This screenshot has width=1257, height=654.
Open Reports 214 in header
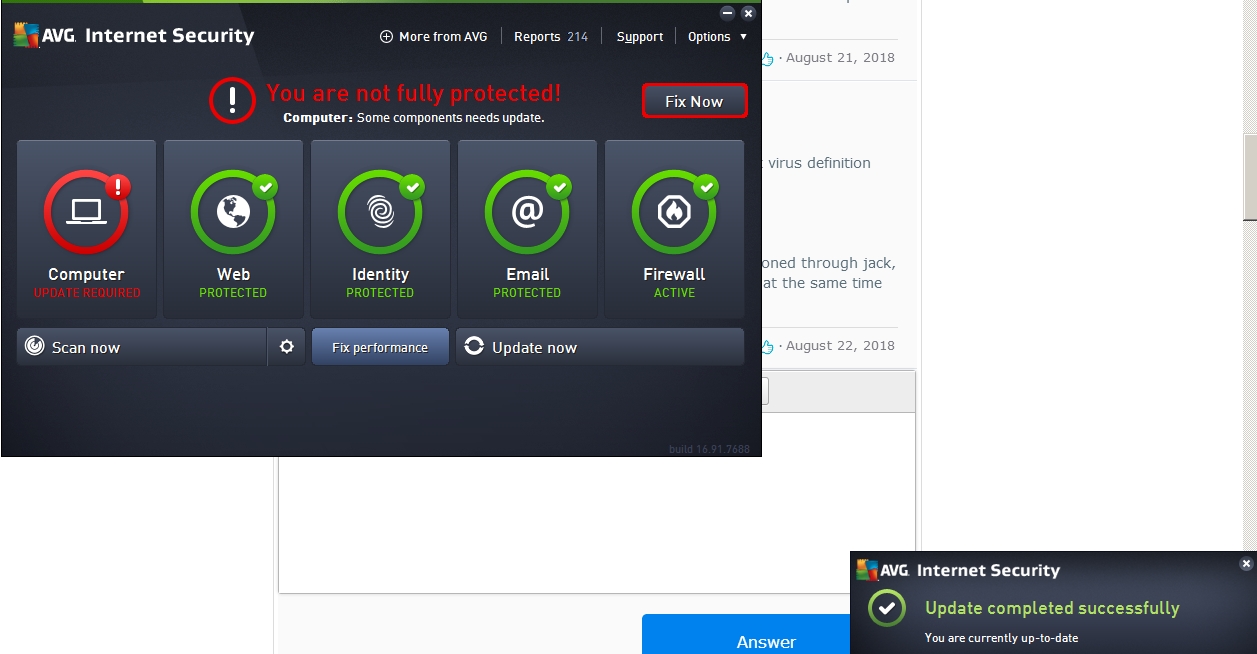(x=551, y=37)
